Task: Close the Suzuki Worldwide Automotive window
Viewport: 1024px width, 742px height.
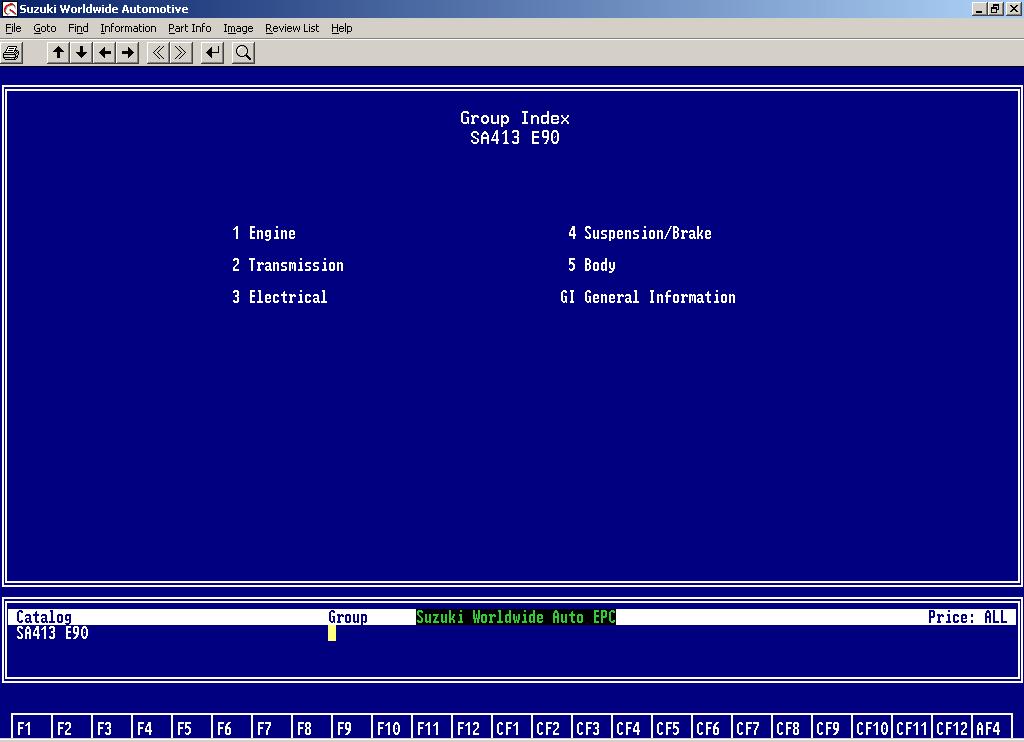Action: click(1013, 8)
